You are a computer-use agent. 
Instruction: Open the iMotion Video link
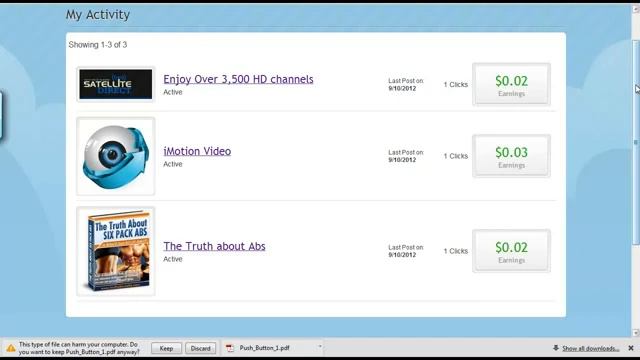click(197, 151)
